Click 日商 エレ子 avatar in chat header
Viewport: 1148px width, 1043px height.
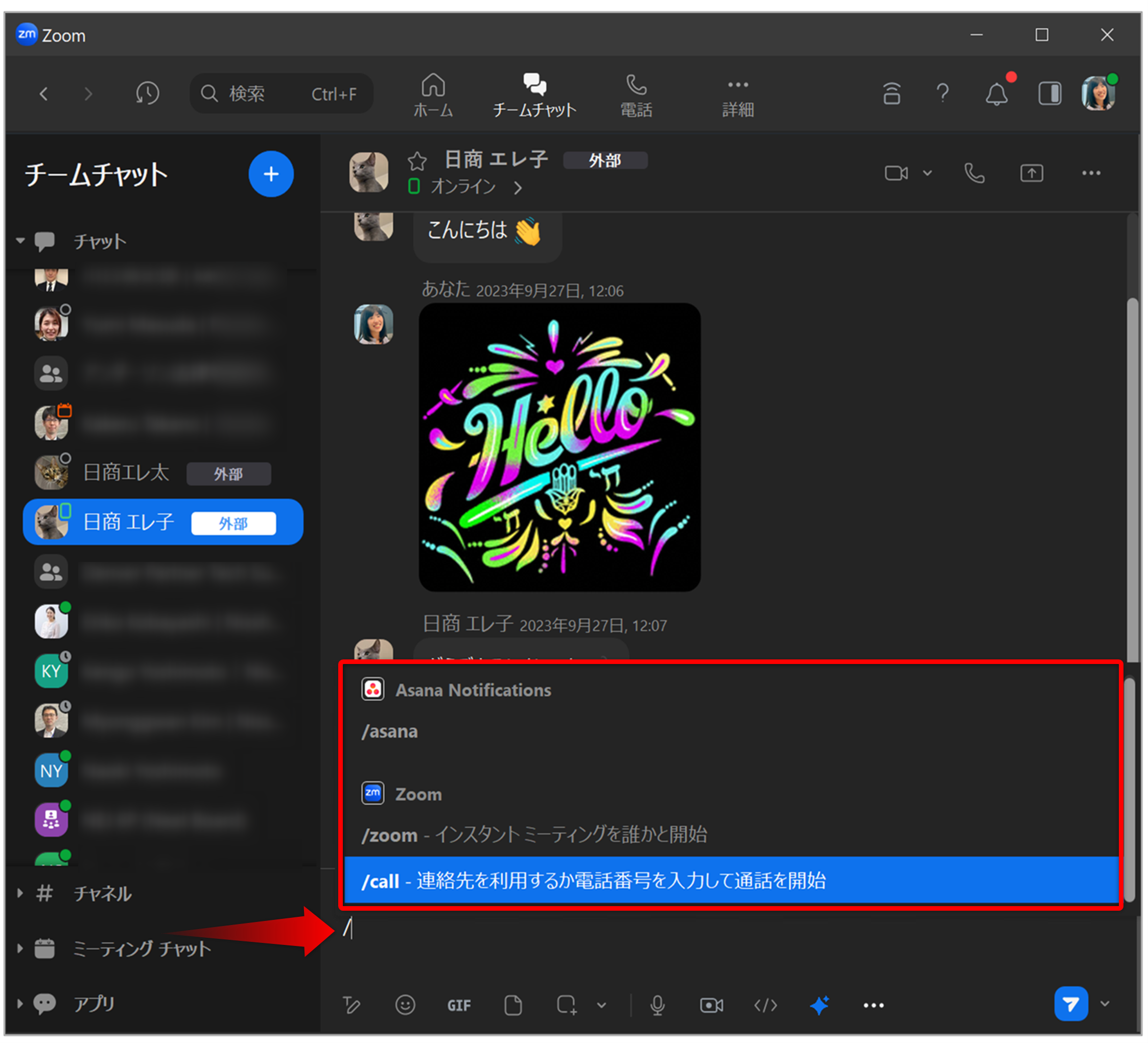(x=368, y=172)
